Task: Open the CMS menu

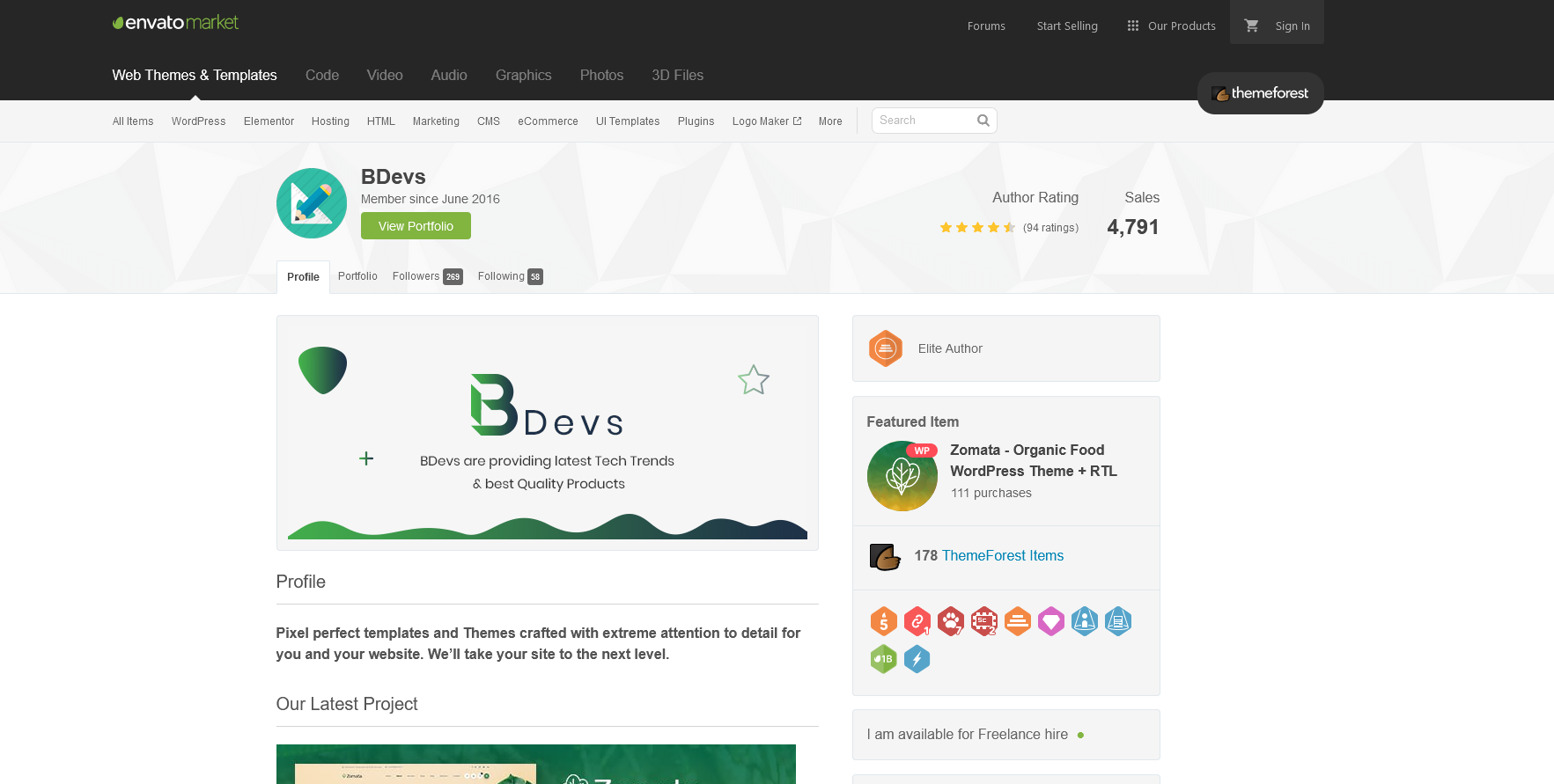Action: click(489, 121)
